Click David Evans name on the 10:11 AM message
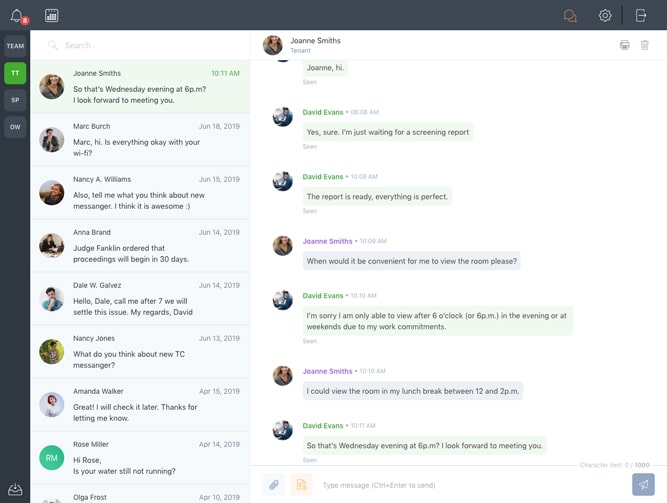The image size is (667, 503). pos(322,426)
